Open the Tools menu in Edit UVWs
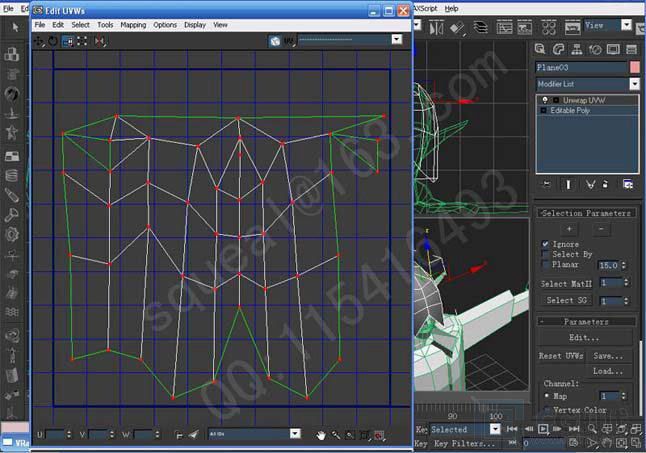 point(105,25)
